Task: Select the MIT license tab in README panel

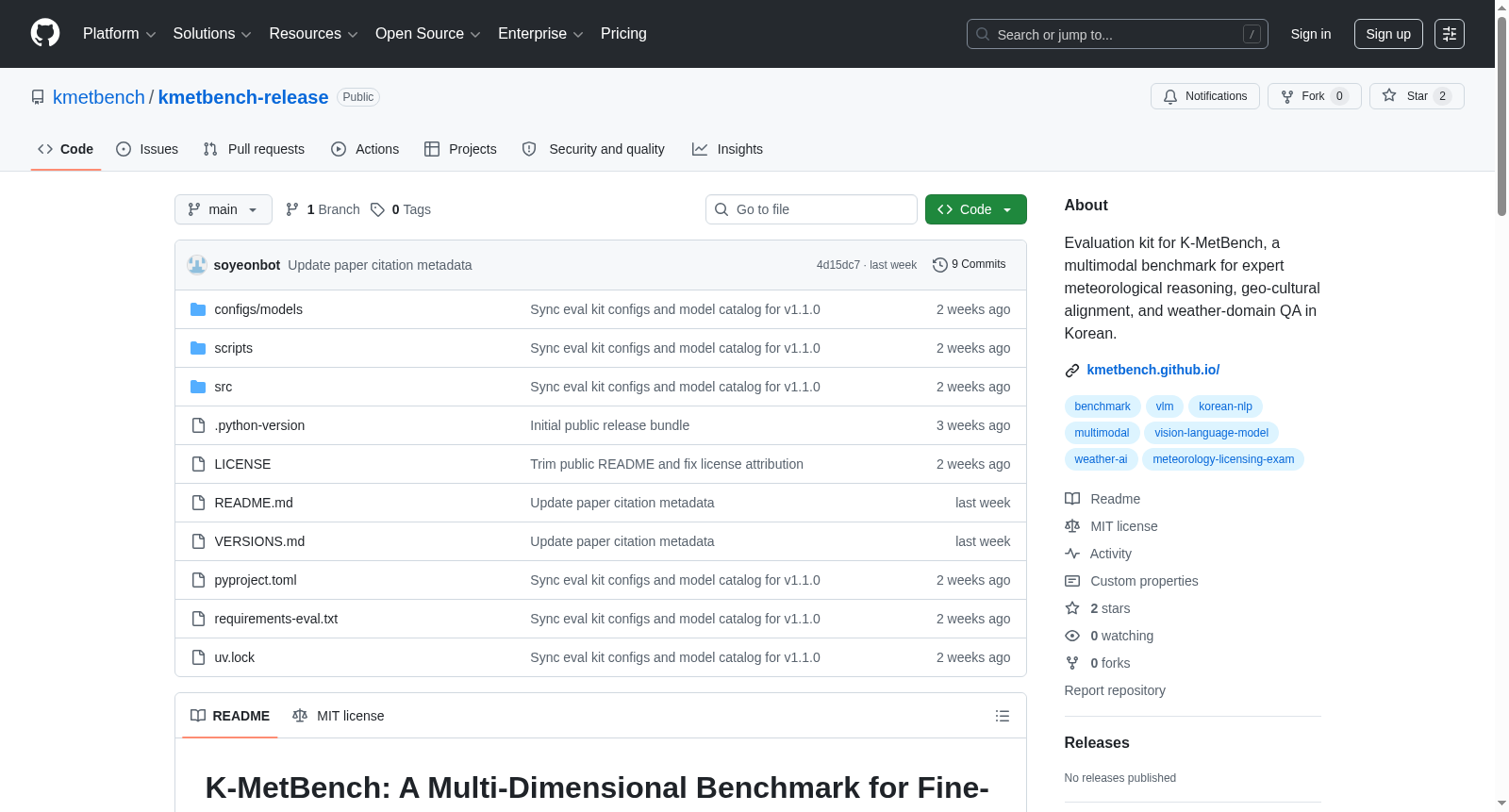Action: [339, 716]
